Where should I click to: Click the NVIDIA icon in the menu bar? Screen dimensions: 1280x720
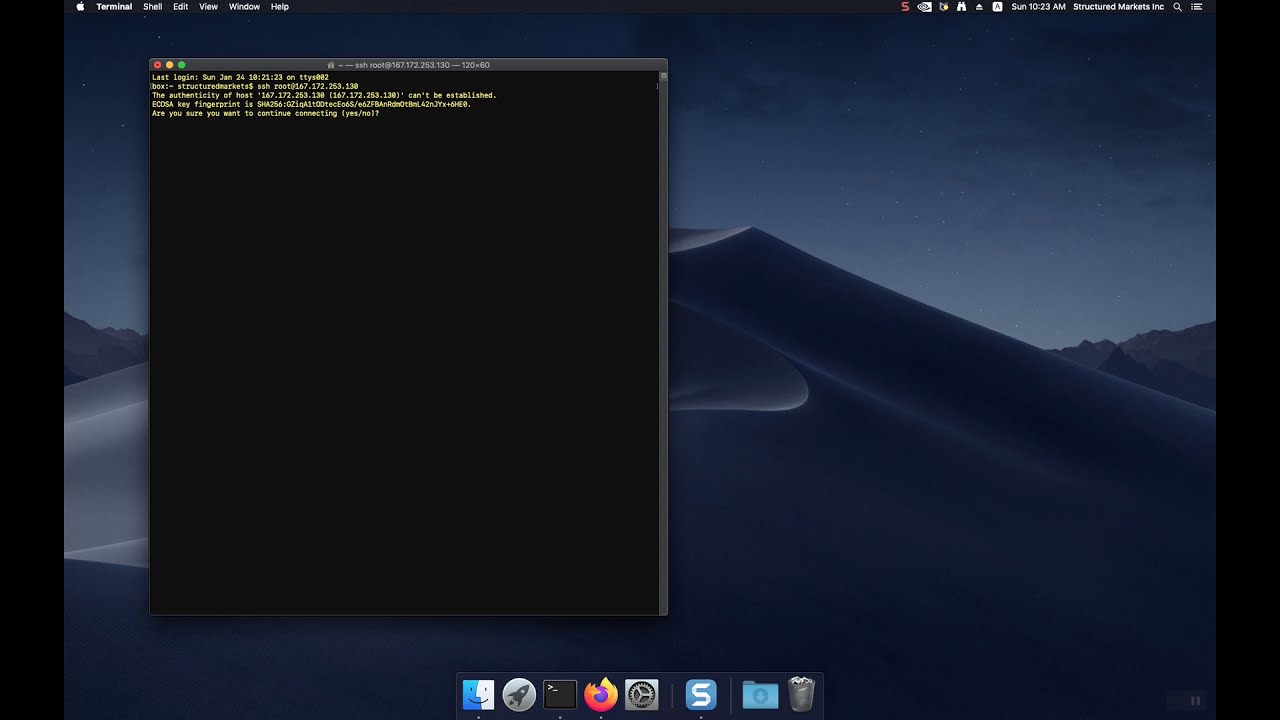pyautogui.click(x=925, y=6)
